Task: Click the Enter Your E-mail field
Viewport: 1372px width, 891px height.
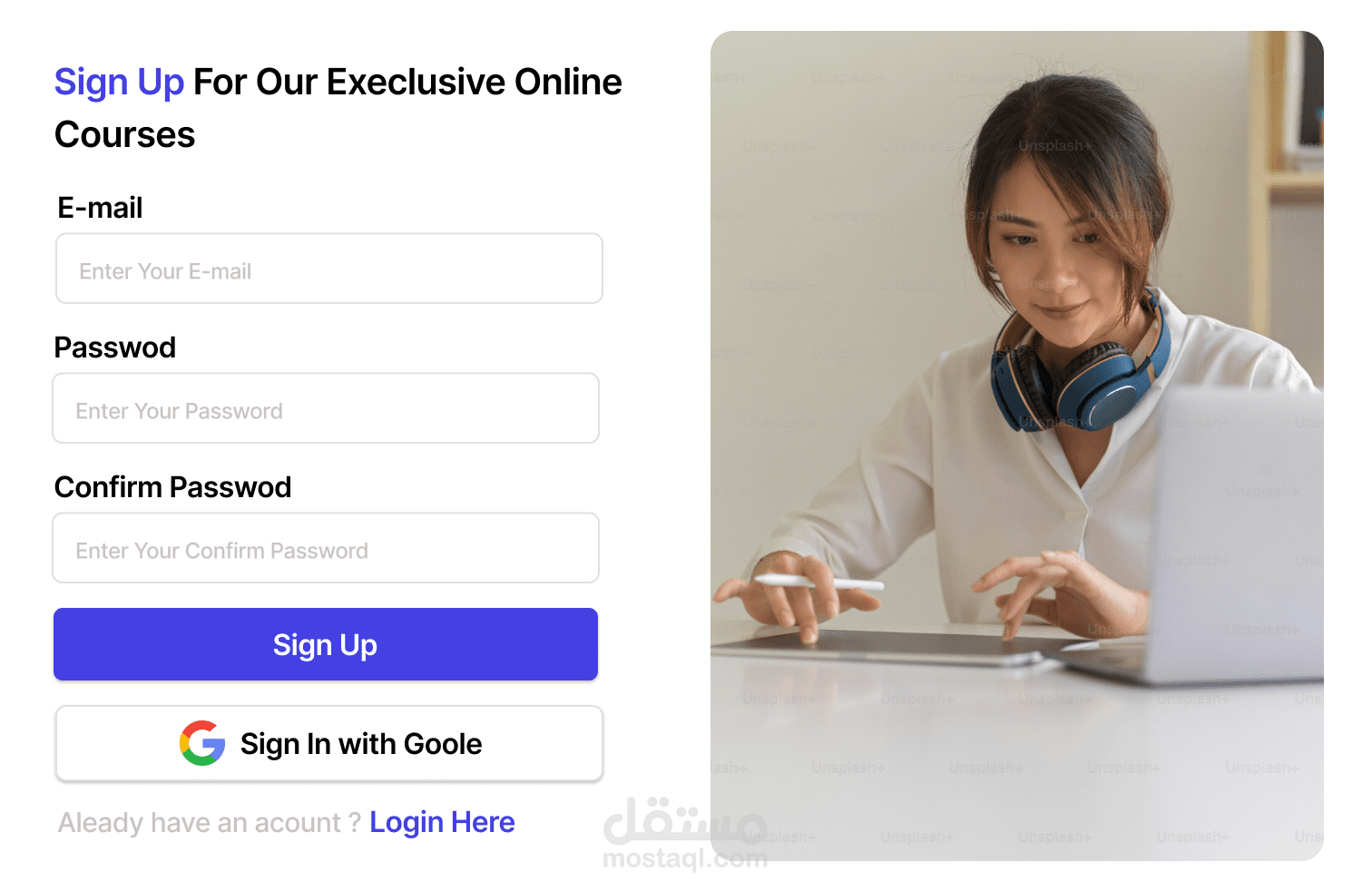Action: 329,269
